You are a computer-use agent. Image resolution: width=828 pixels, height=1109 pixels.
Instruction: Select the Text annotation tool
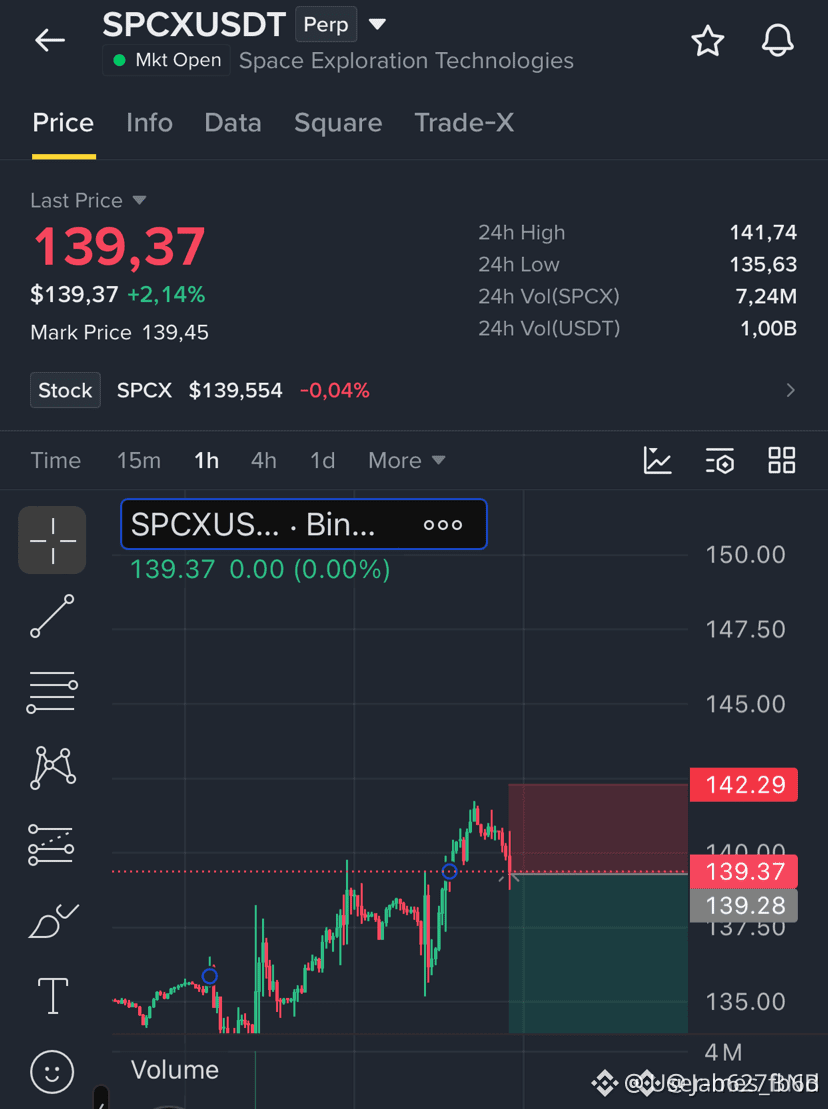click(x=53, y=996)
